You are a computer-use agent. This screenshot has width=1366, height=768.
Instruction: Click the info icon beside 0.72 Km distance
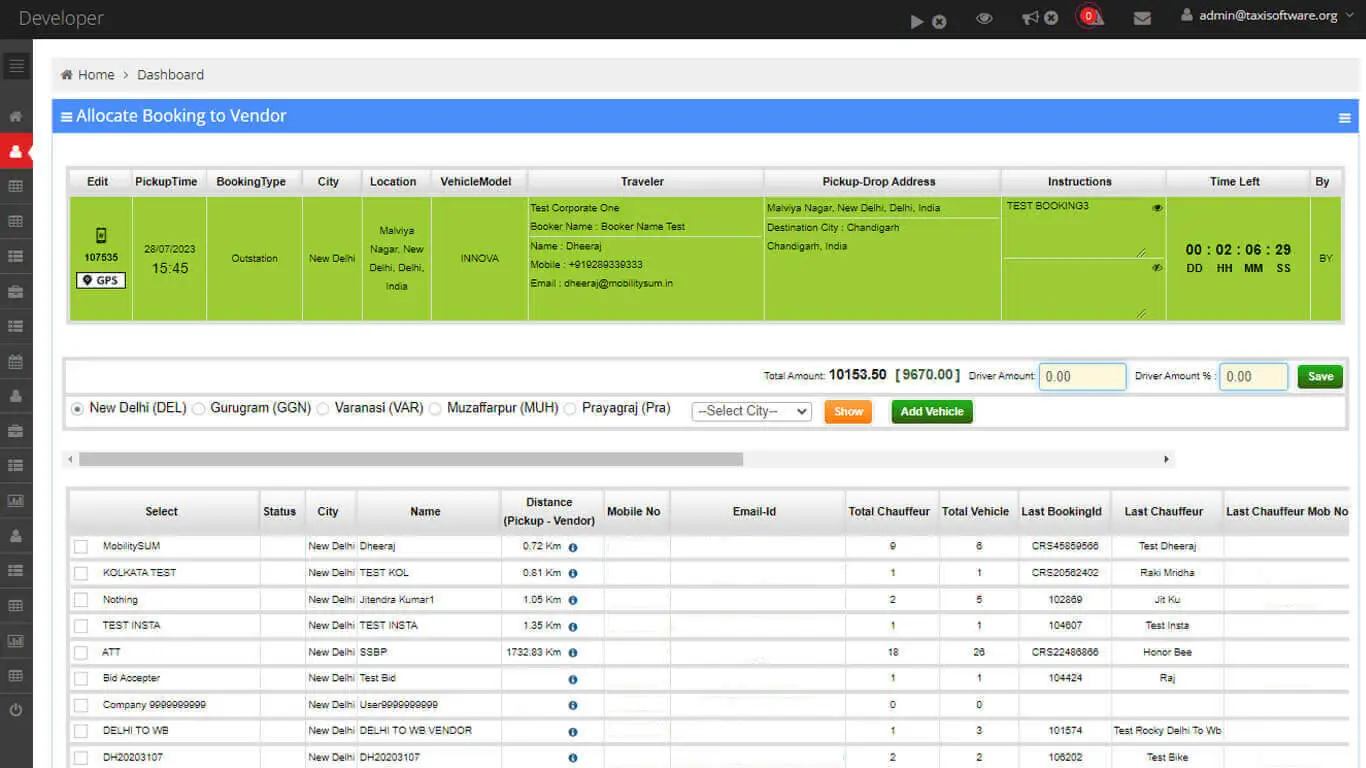(x=573, y=547)
